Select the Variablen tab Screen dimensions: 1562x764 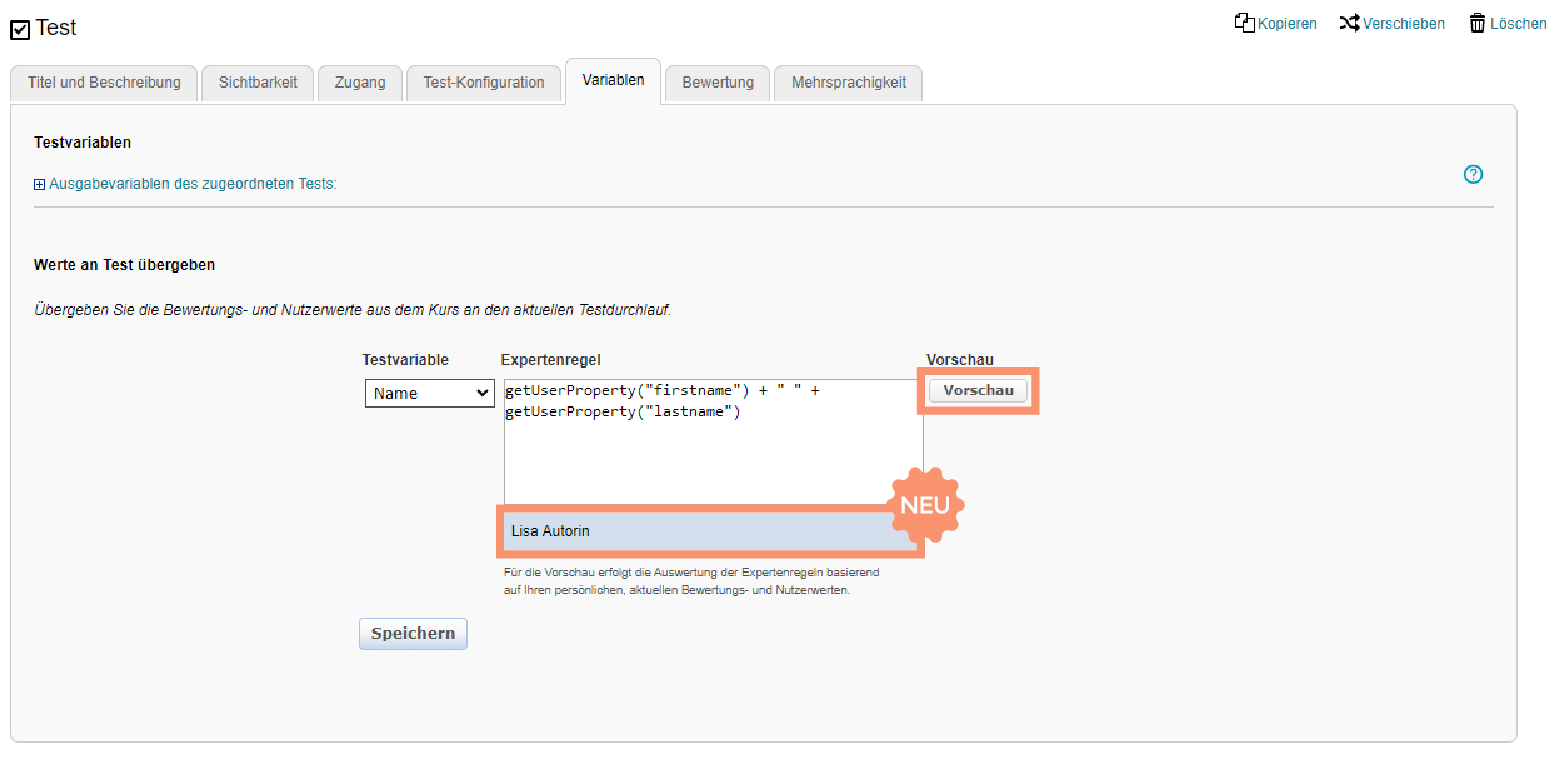pos(613,80)
